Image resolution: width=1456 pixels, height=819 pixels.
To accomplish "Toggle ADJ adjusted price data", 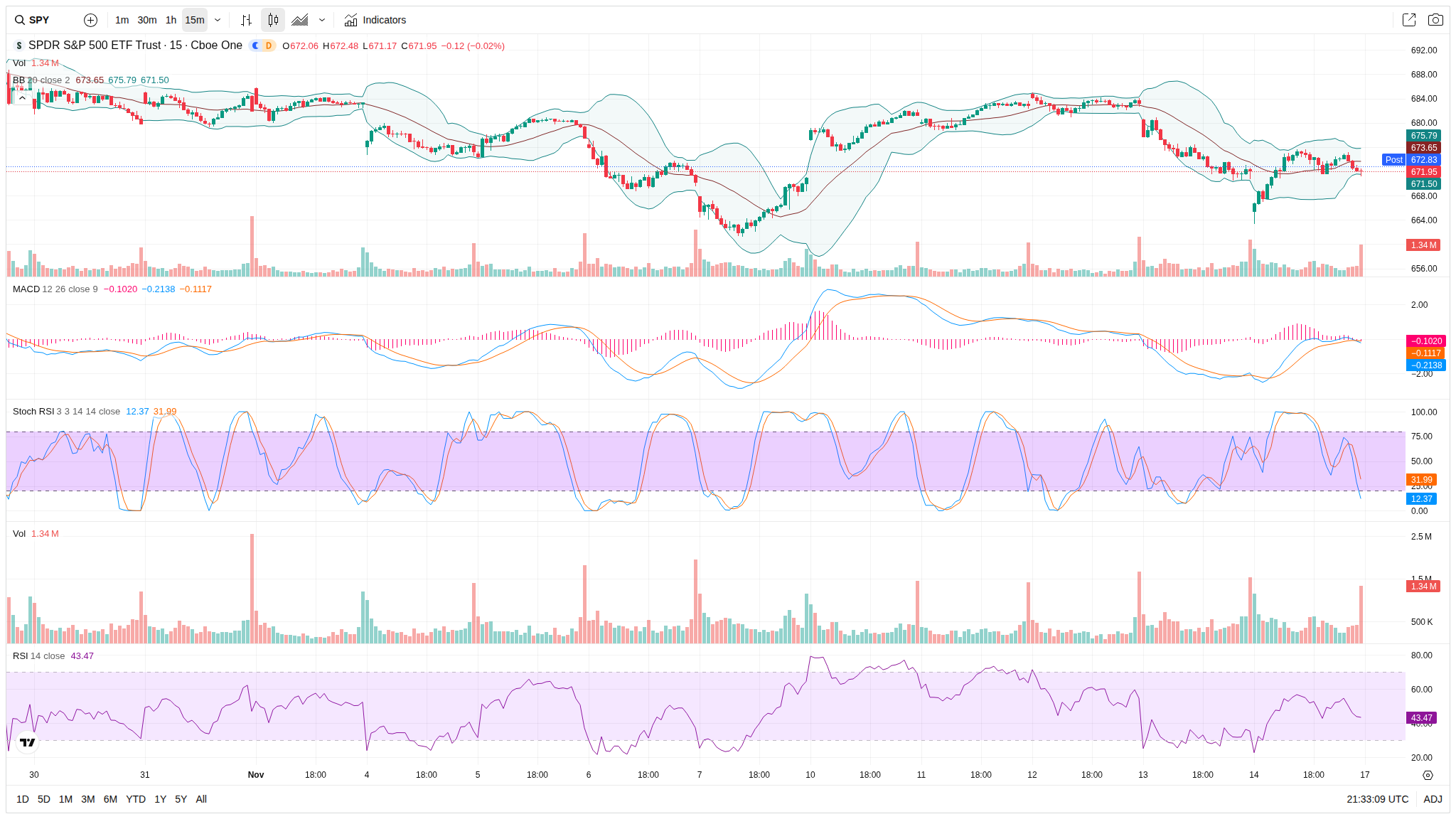I will pyautogui.click(x=1433, y=799).
